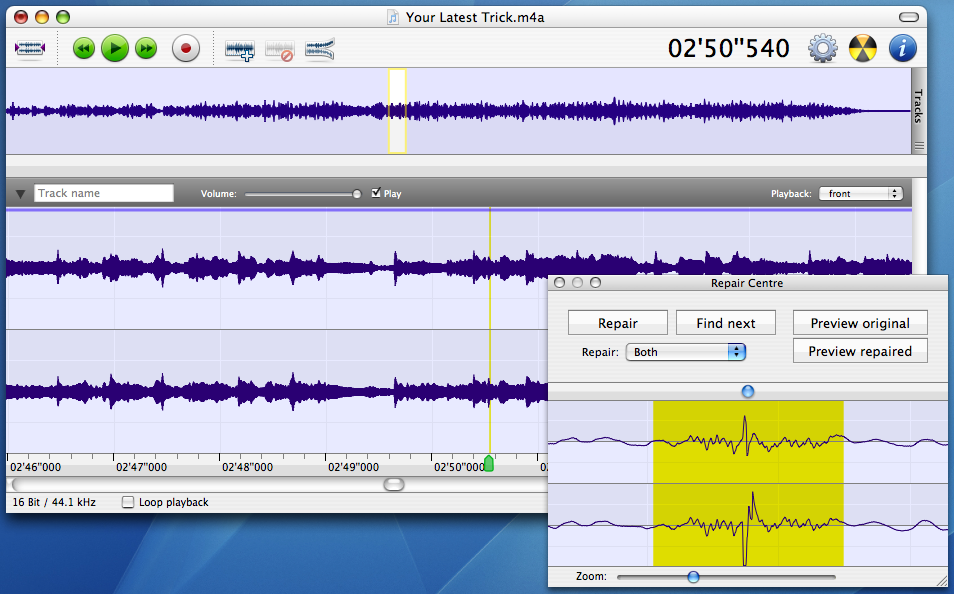Collapse the track with the disclosure triangle
Viewport: 954px width, 594px height.
pyautogui.click(x=20, y=194)
